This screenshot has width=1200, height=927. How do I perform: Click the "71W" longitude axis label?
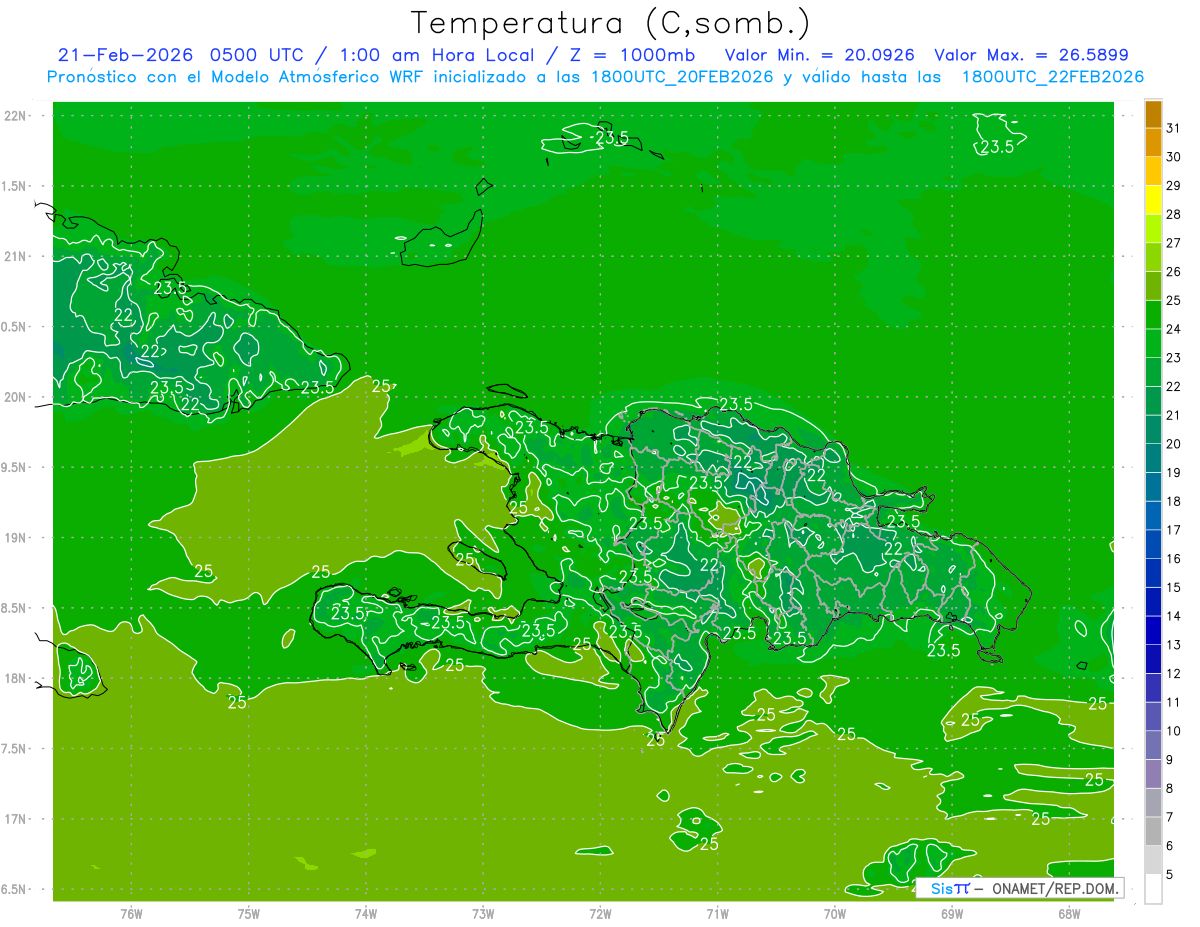(x=717, y=914)
